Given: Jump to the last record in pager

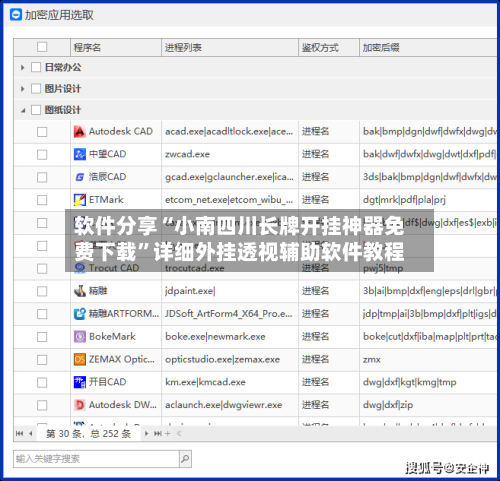Looking at the screenshot, I should 157,433.
